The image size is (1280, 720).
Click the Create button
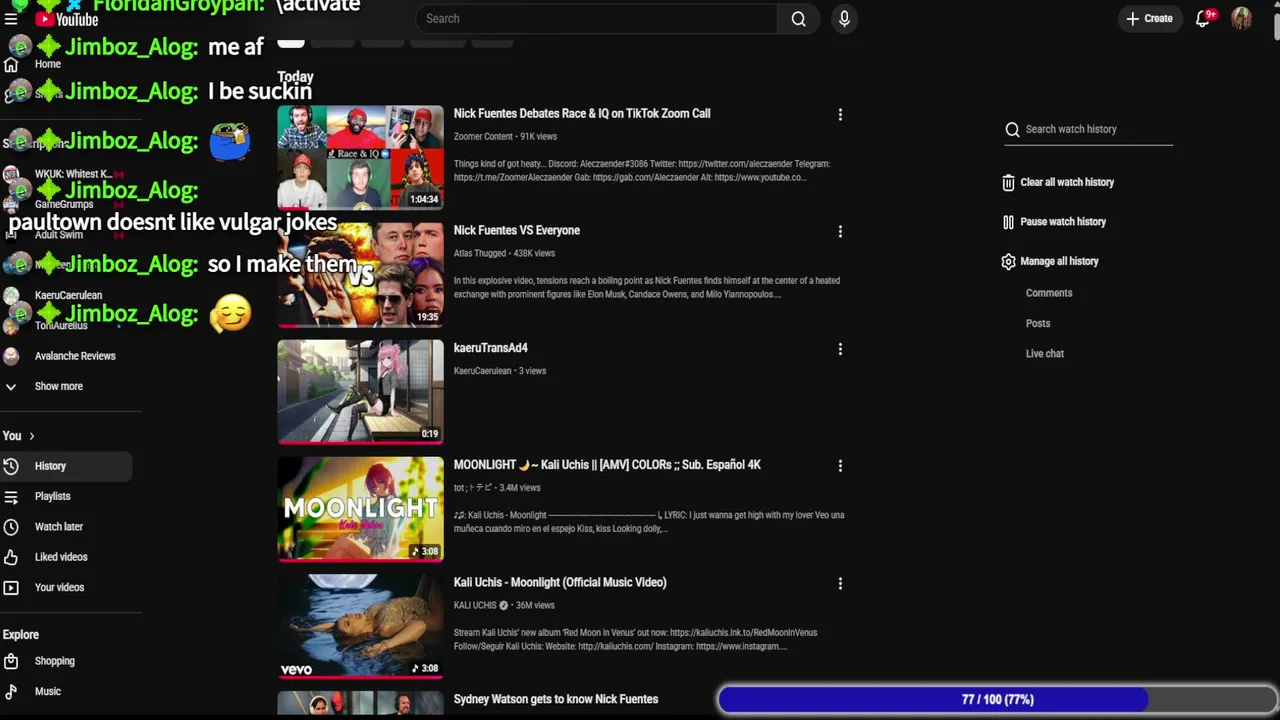(x=1149, y=19)
